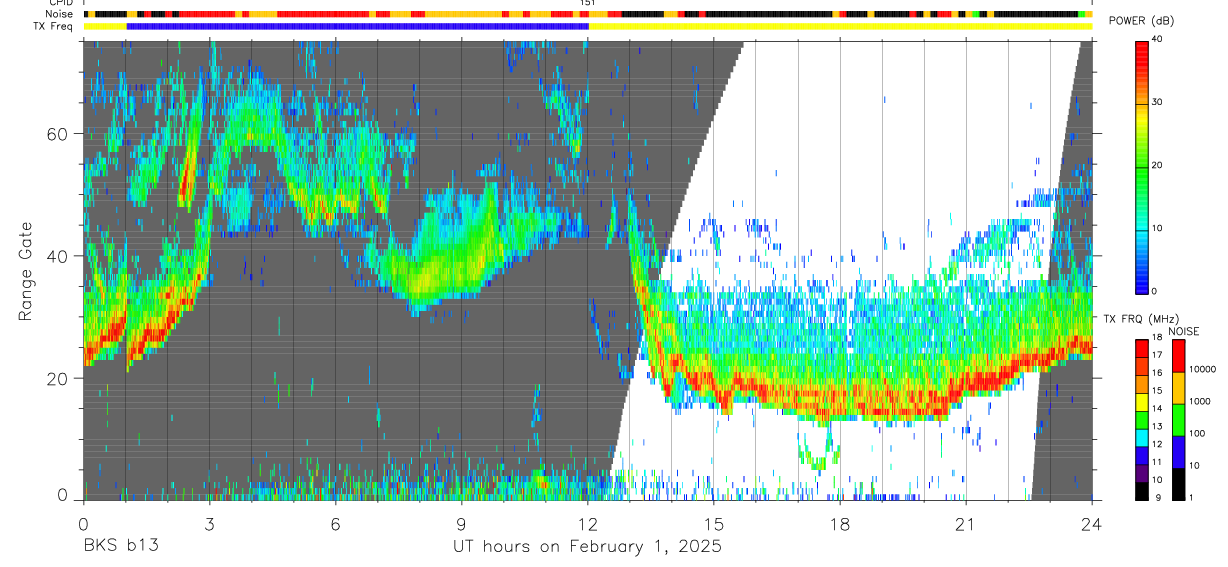Click the '40' tick on POWER scale
This screenshot has height=567, width=1228.
click(1158, 39)
